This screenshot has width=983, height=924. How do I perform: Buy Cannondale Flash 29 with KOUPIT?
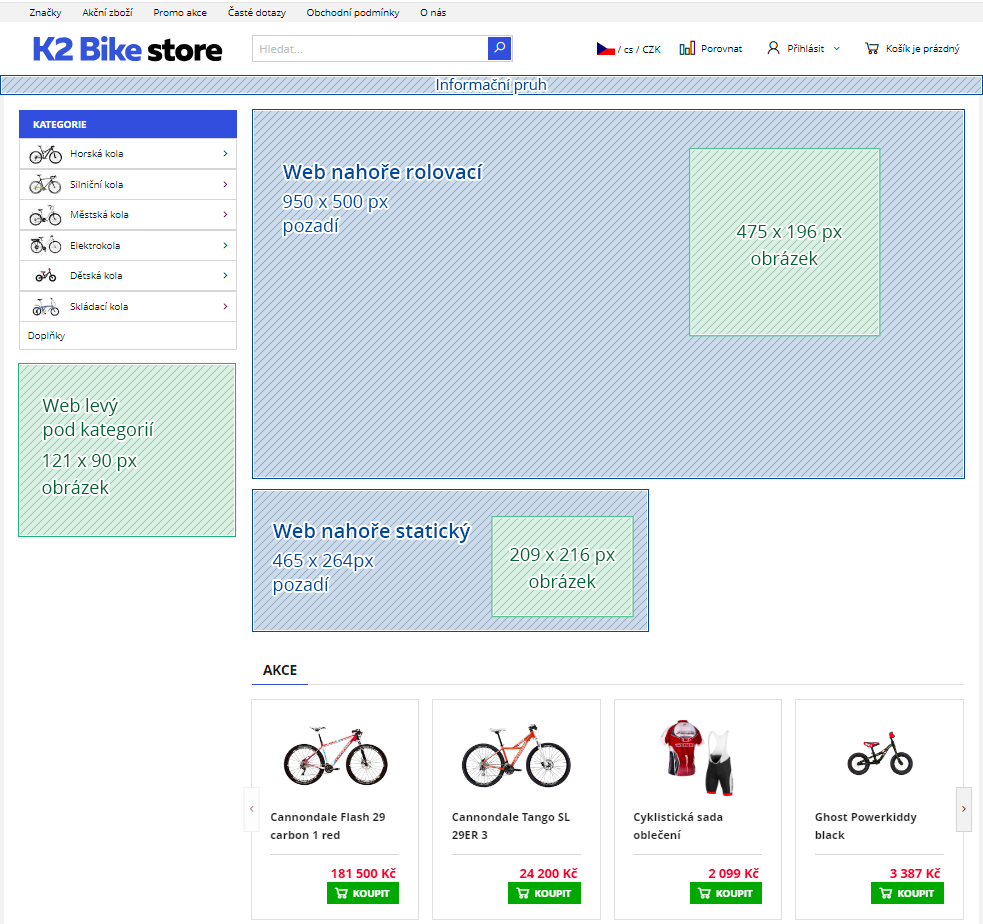pyautogui.click(x=362, y=893)
